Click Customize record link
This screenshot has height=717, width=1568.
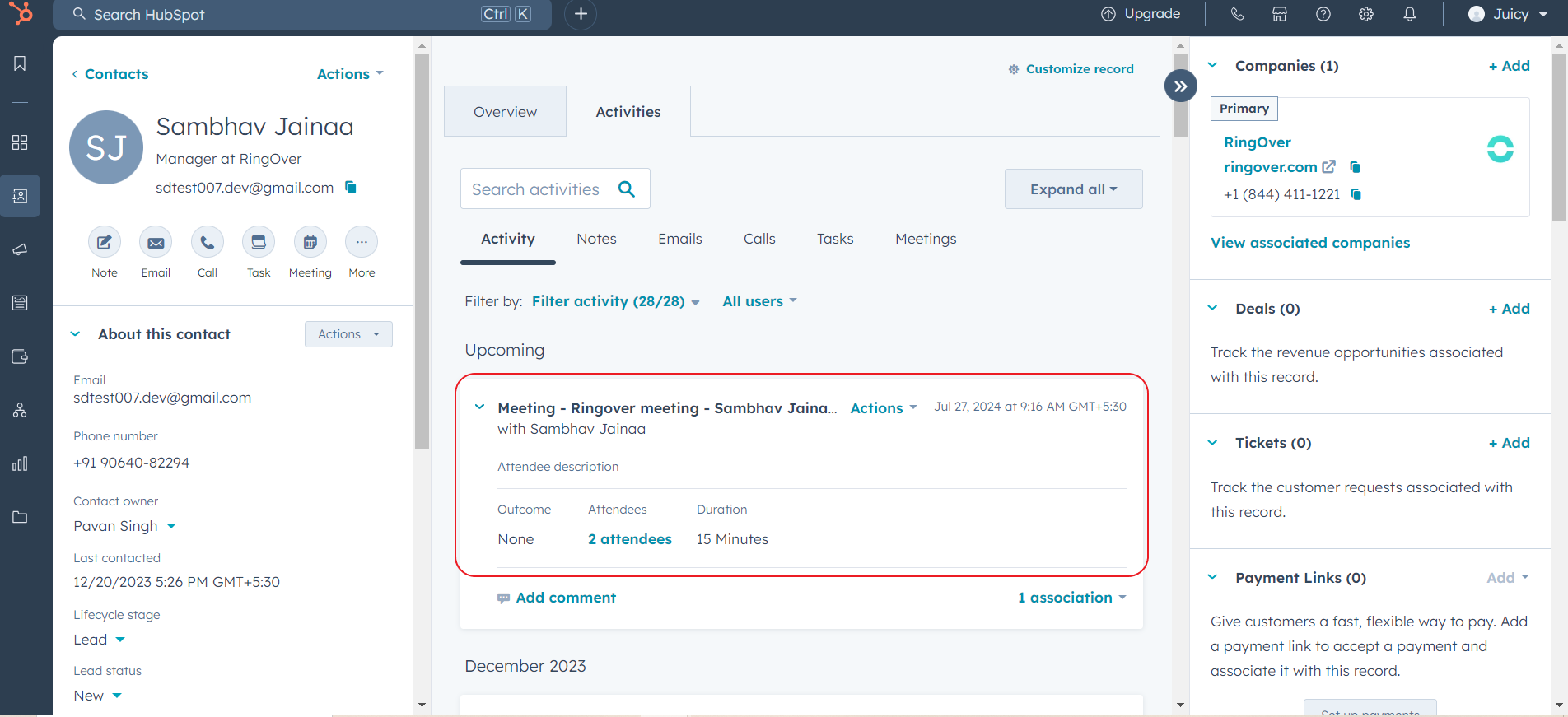pos(1071,69)
